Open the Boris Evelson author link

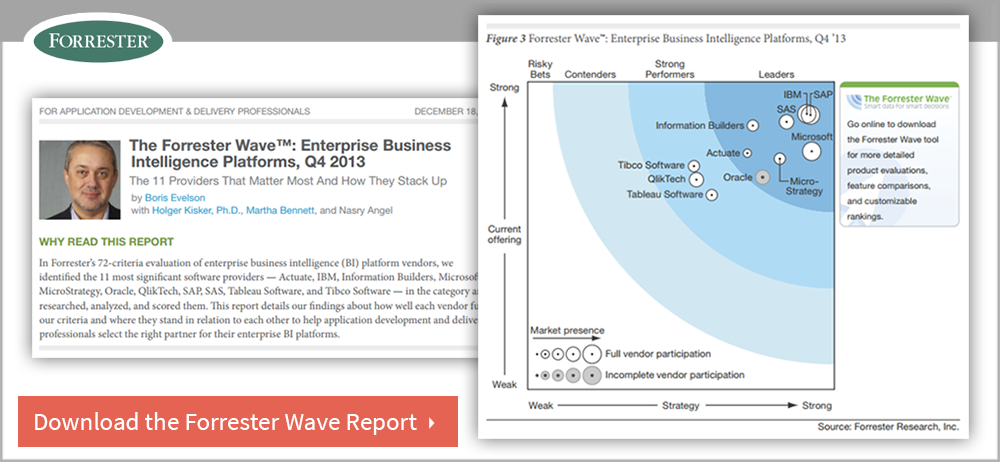coord(175,198)
